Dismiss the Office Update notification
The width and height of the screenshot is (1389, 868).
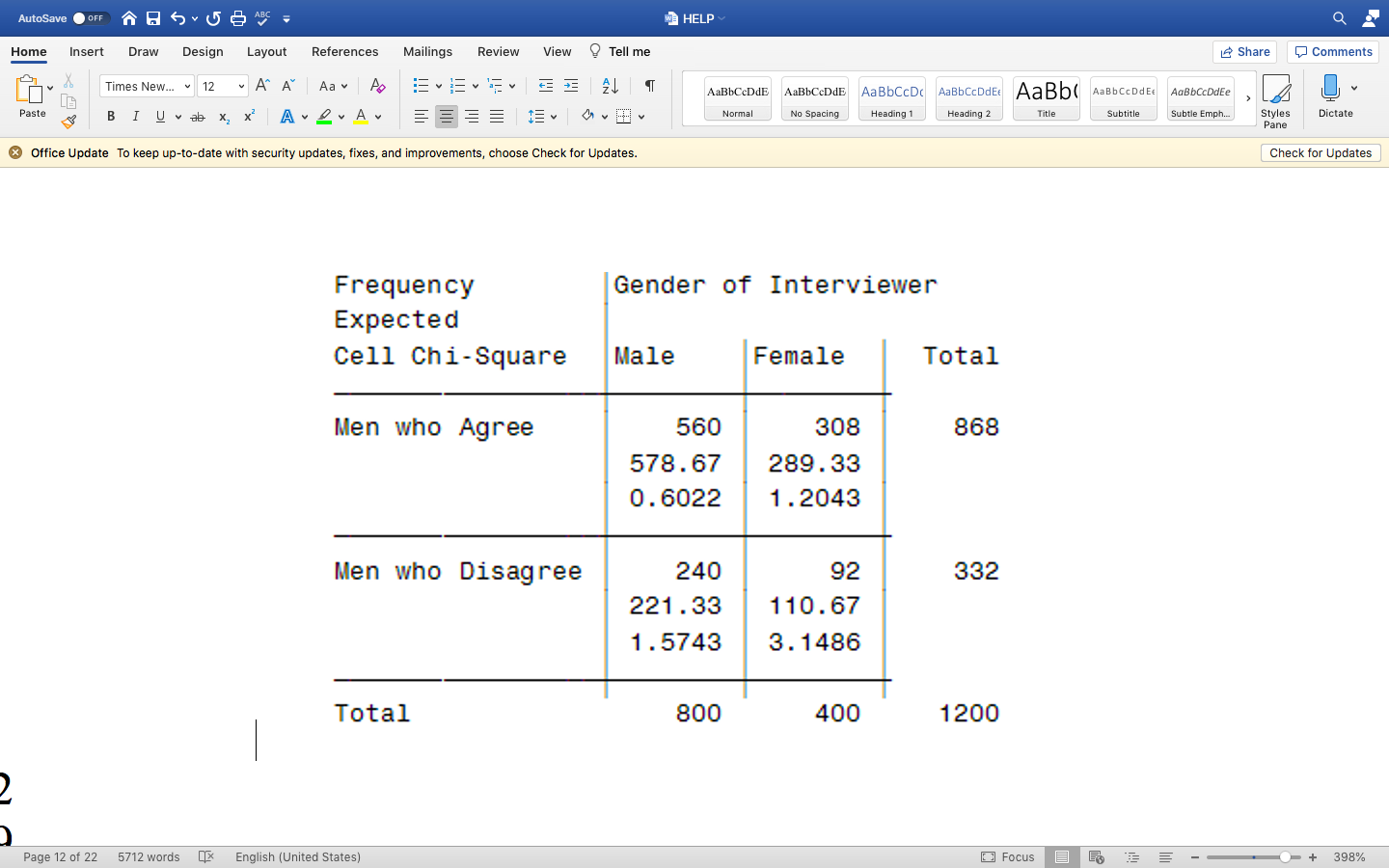15,152
